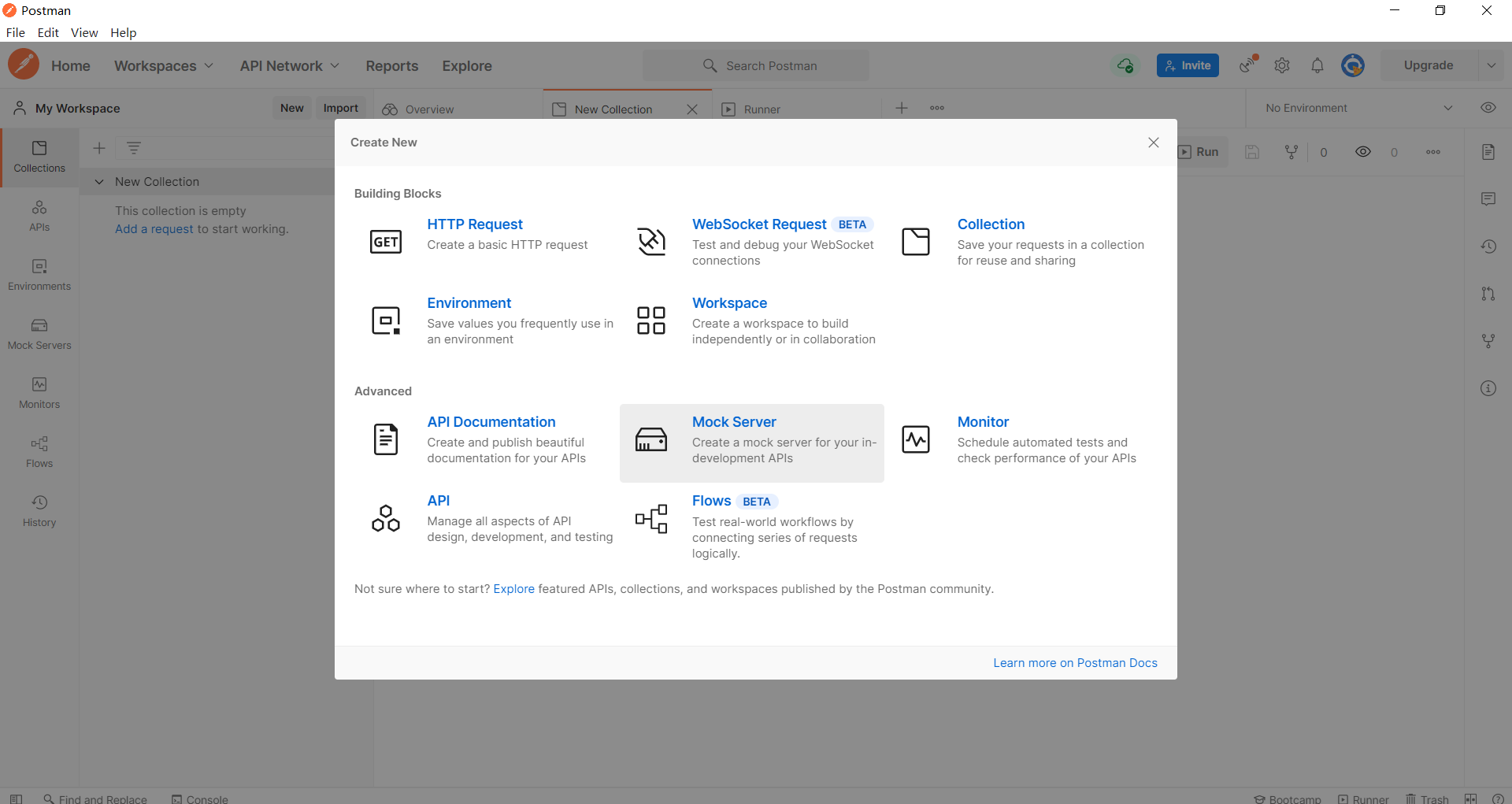Click the Explore link in dialog
Image resolution: width=1512 pixels, height=804 pixels.
tap(514, 589)
